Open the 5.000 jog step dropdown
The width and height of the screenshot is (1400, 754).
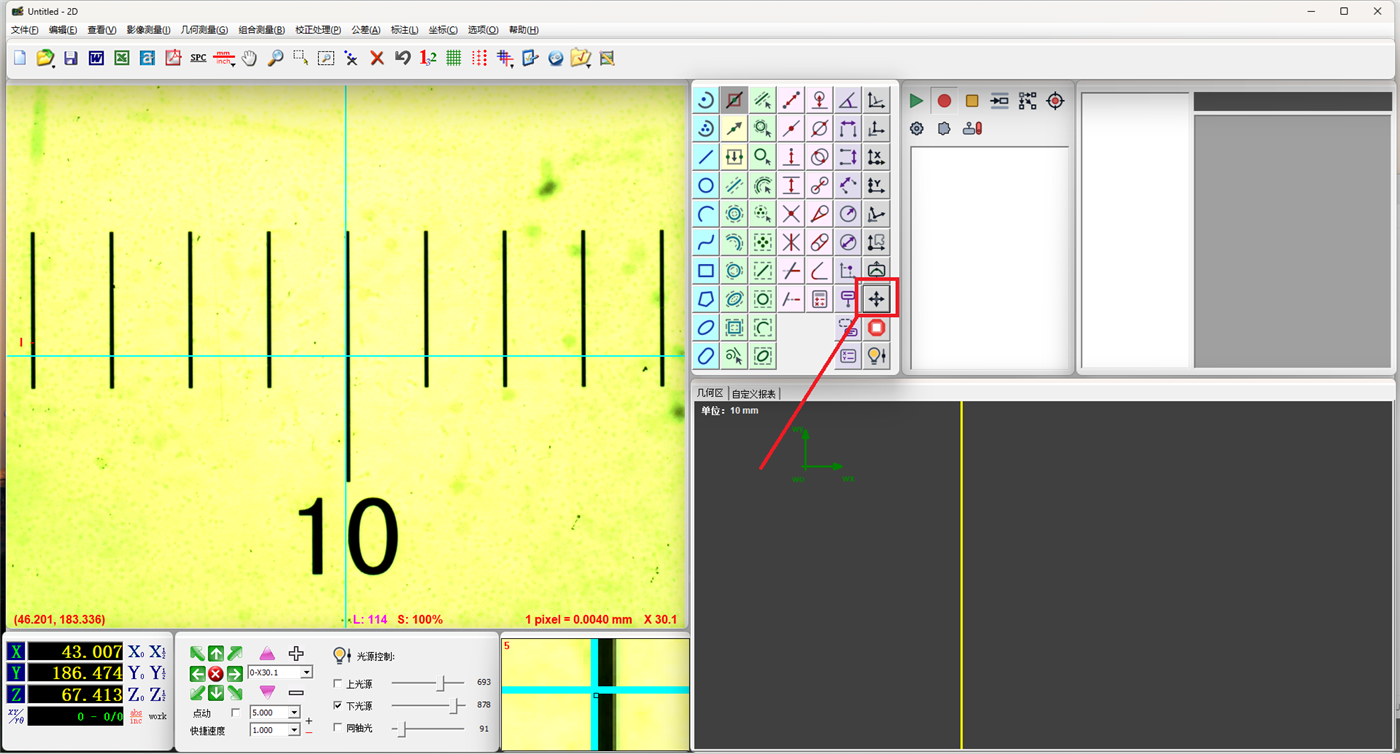coord(294,713)
